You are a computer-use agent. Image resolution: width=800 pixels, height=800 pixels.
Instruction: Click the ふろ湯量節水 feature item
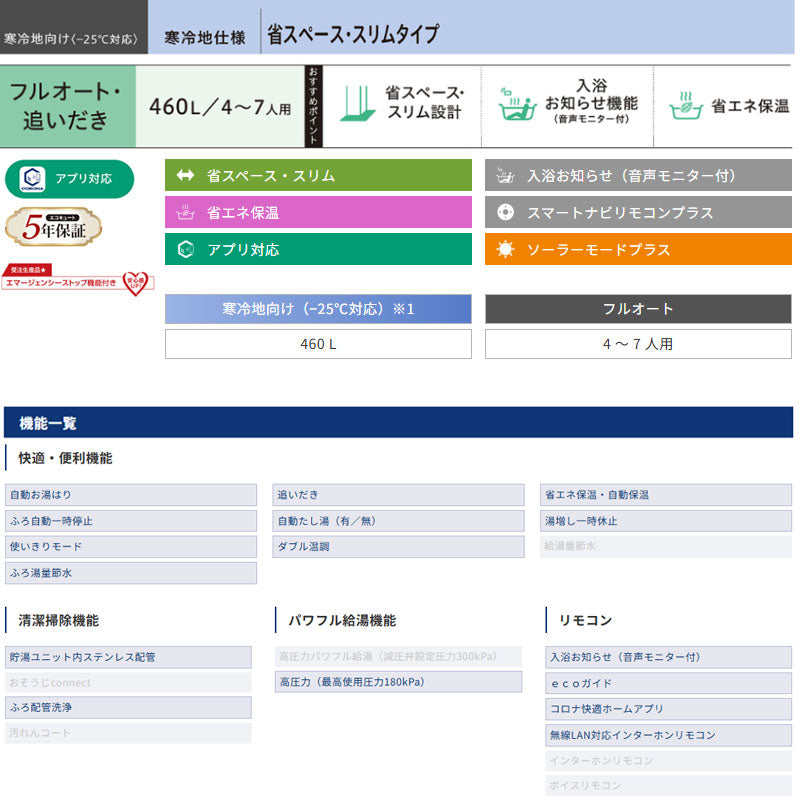[131, 573]
